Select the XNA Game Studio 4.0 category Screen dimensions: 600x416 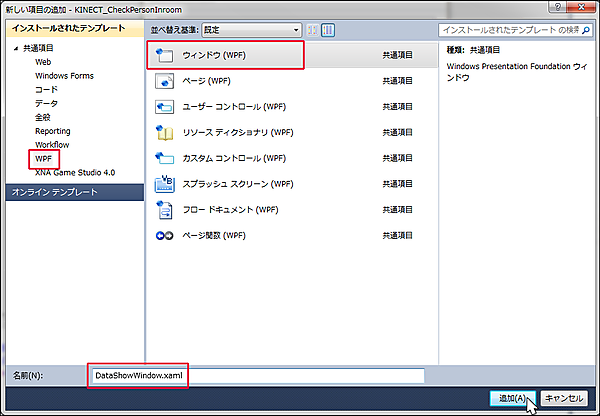(75, 173)
